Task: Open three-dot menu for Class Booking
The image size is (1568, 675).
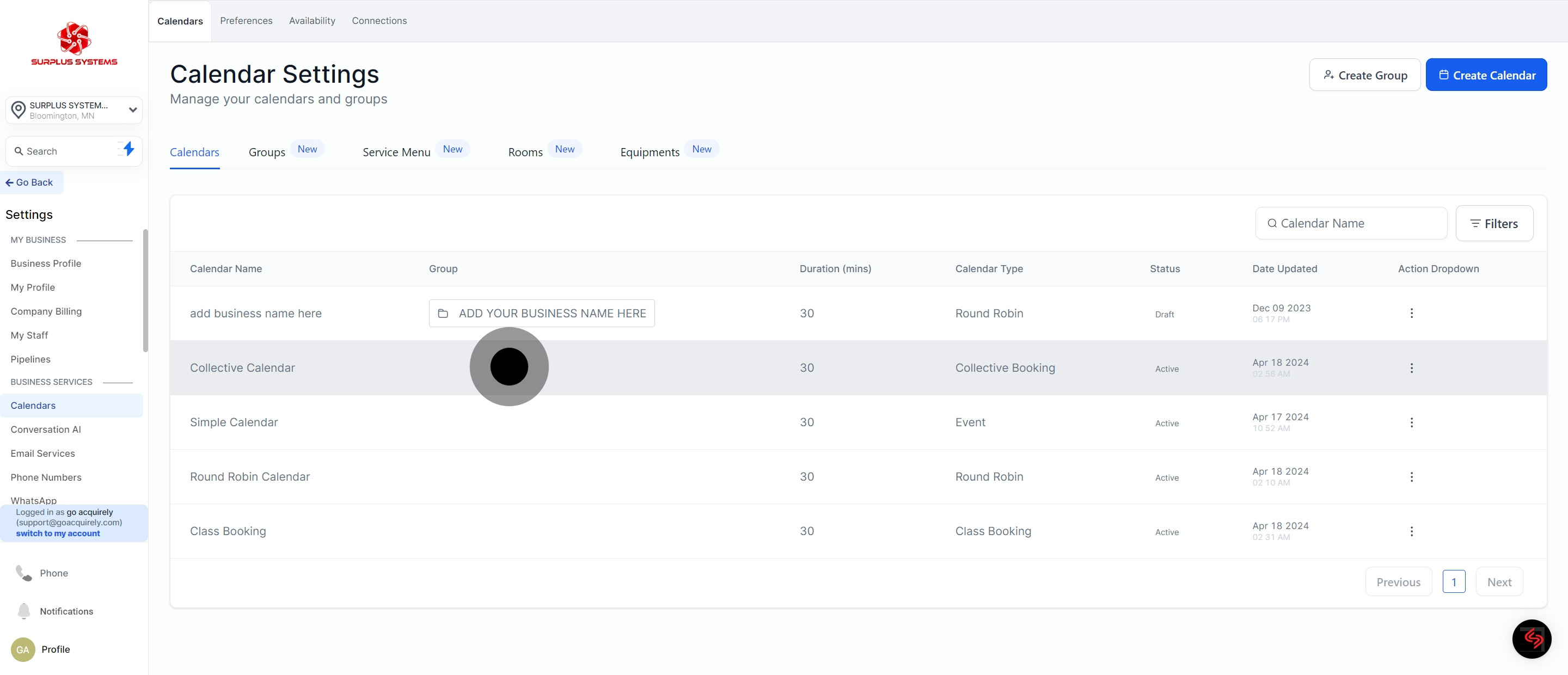Action: 1411,531
